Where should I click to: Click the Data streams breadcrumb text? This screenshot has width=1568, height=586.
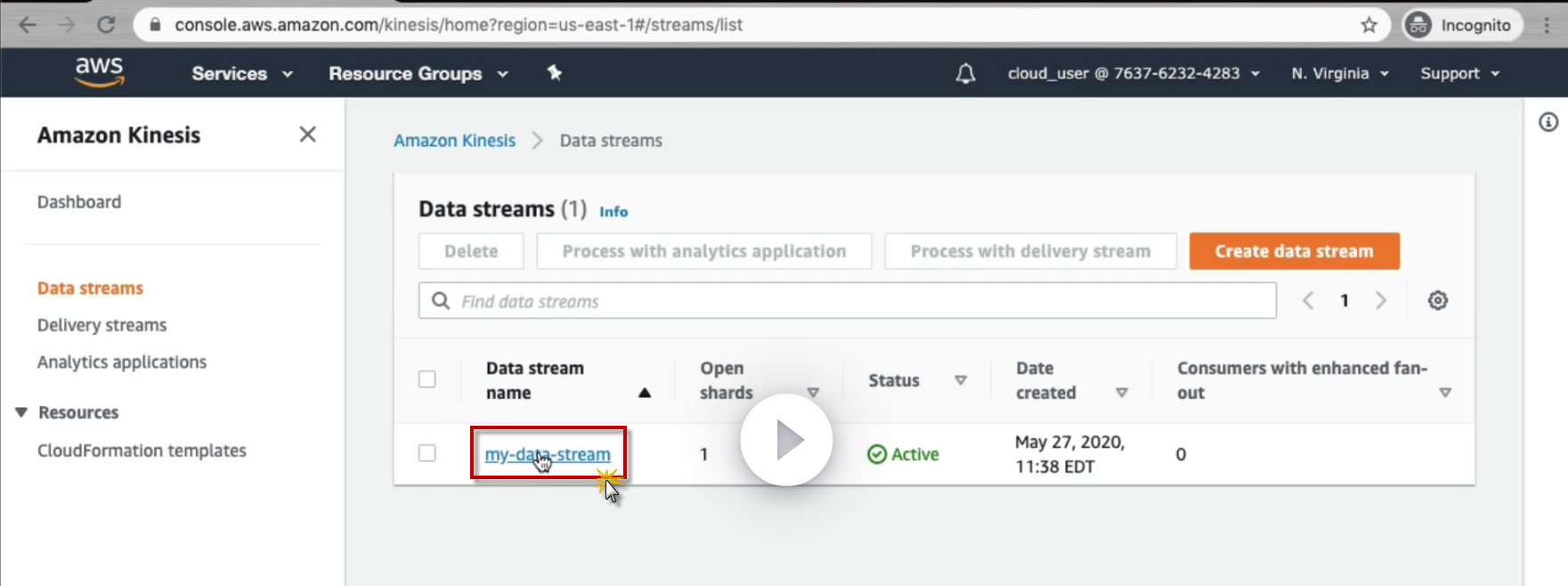click(x=611, y=141)
